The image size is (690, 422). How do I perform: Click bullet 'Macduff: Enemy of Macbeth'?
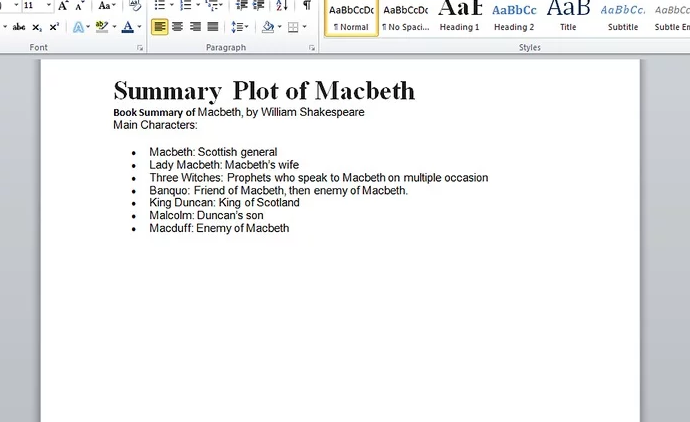[219, 228]
